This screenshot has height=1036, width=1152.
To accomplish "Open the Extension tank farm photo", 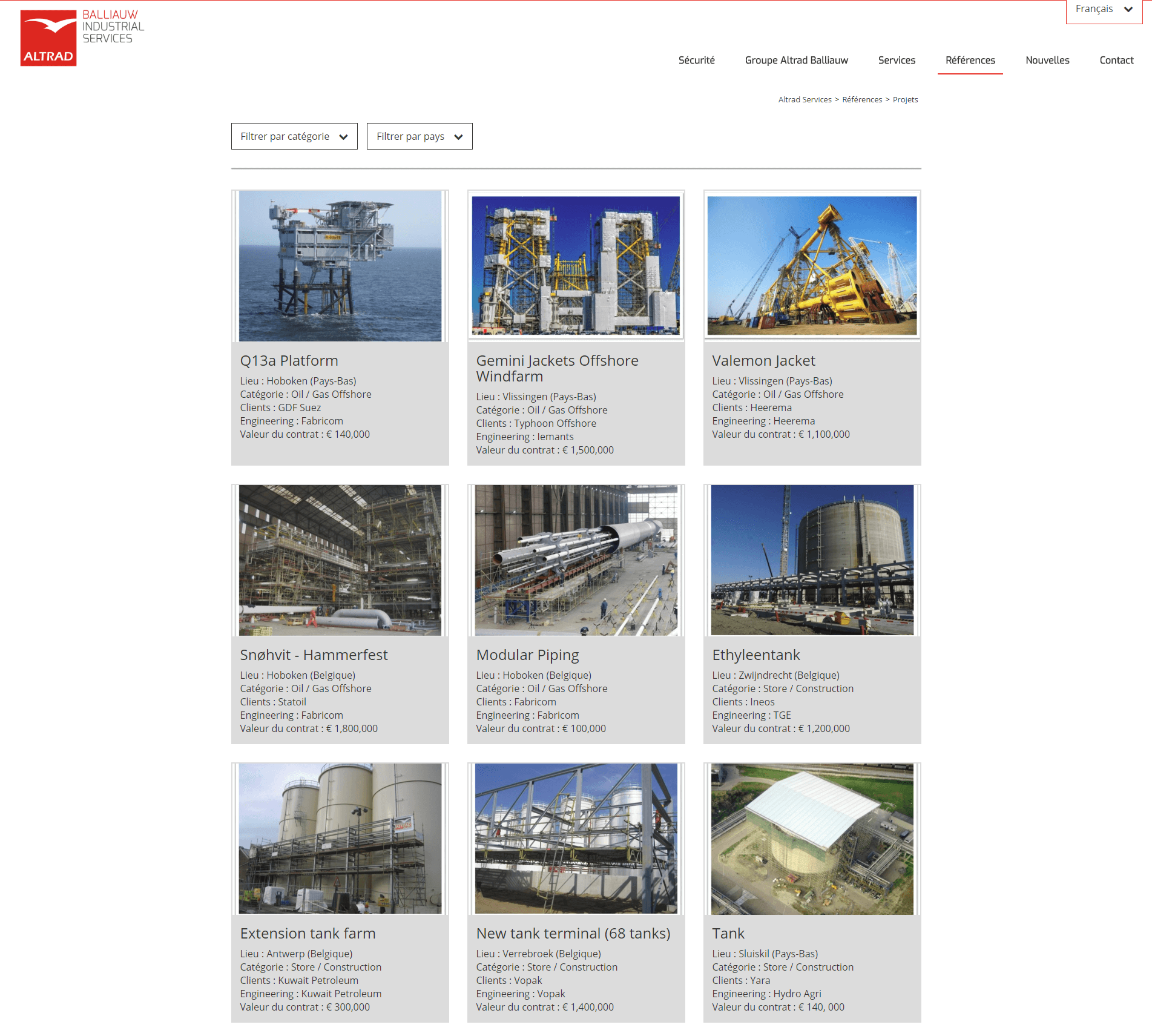I will [x=340, y=839].
